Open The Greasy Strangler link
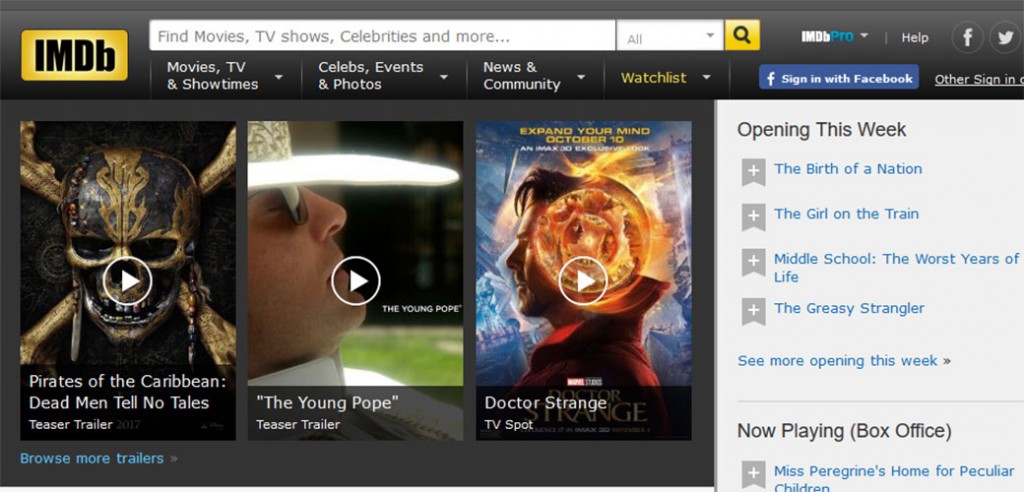 coord(849,308)
